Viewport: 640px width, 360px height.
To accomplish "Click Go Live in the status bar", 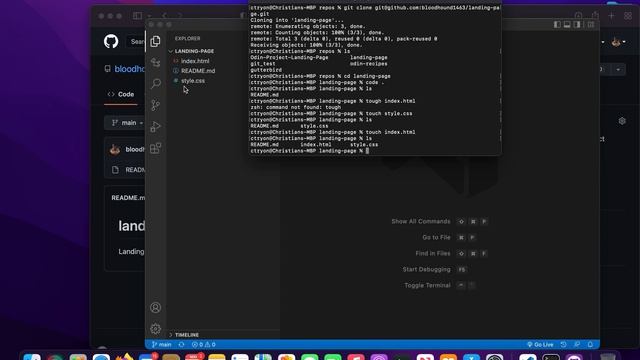I will coord(540,344).
